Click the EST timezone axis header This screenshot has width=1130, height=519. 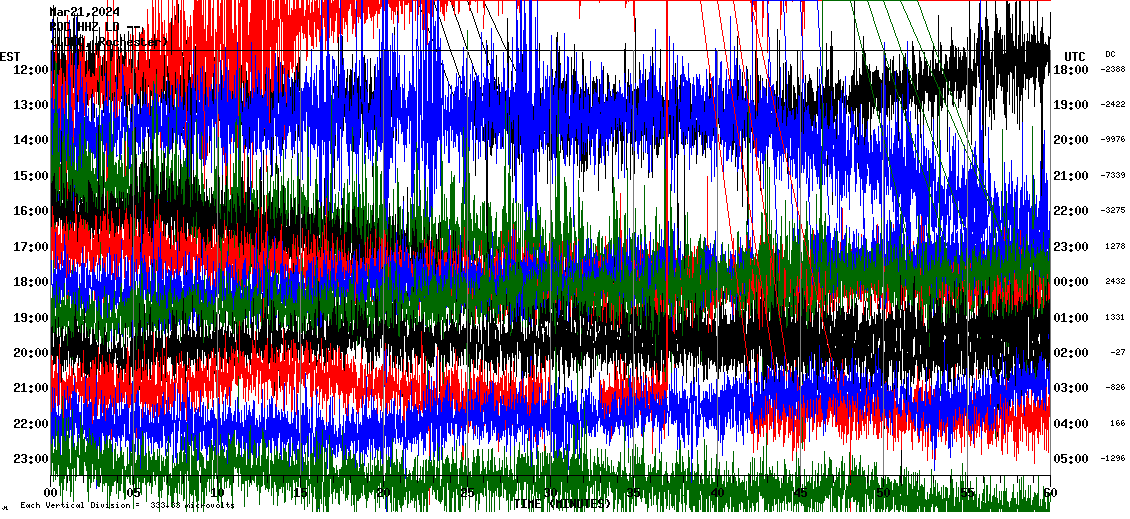[x=10, y=56]
